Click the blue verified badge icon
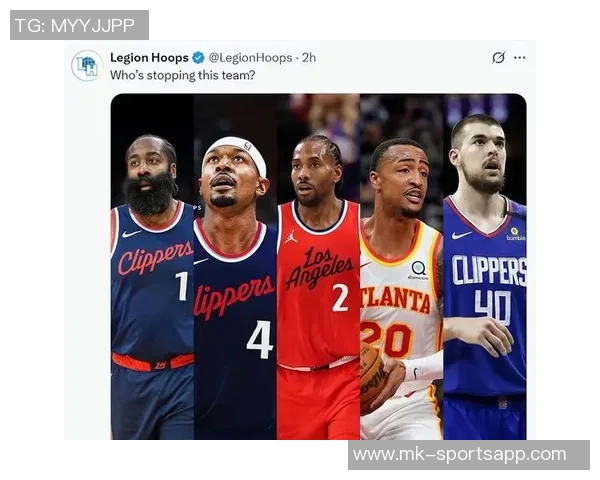The height and width of the screenshot is (480, 600). click(198, 58)
